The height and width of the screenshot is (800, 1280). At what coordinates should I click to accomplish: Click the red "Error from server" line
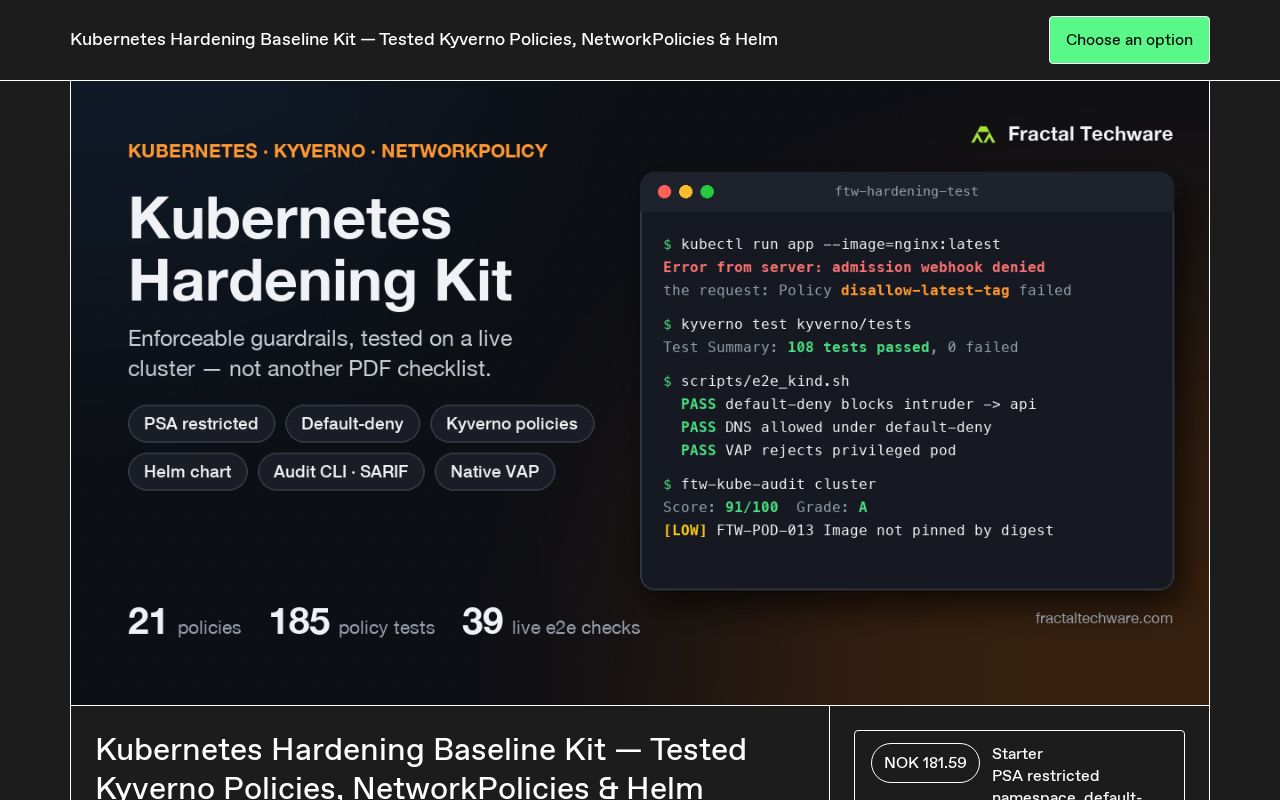click(854, 267)
